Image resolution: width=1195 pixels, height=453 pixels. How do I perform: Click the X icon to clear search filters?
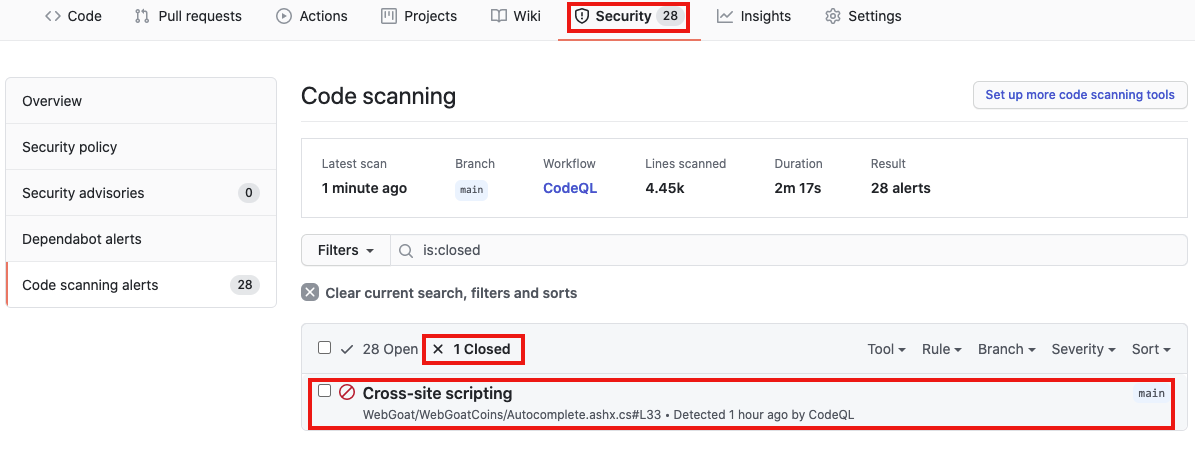[310, 293]
